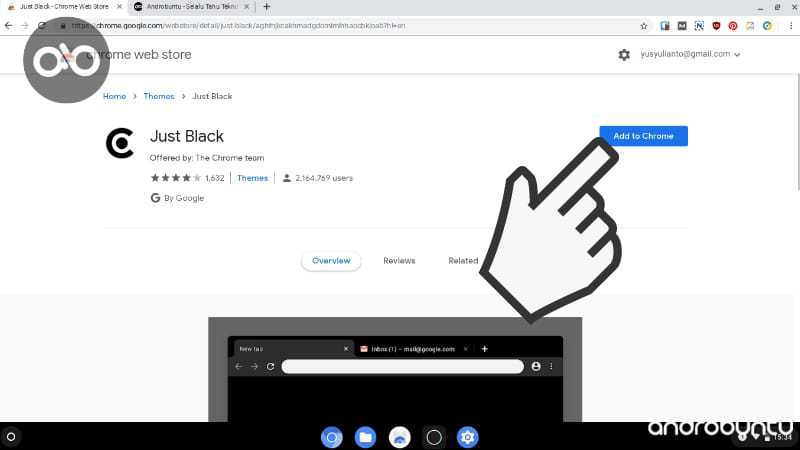The height and width of the screenshot is (450, 800).
Task: Click the dashed-border N extension icon
Action: click(699, 26)
